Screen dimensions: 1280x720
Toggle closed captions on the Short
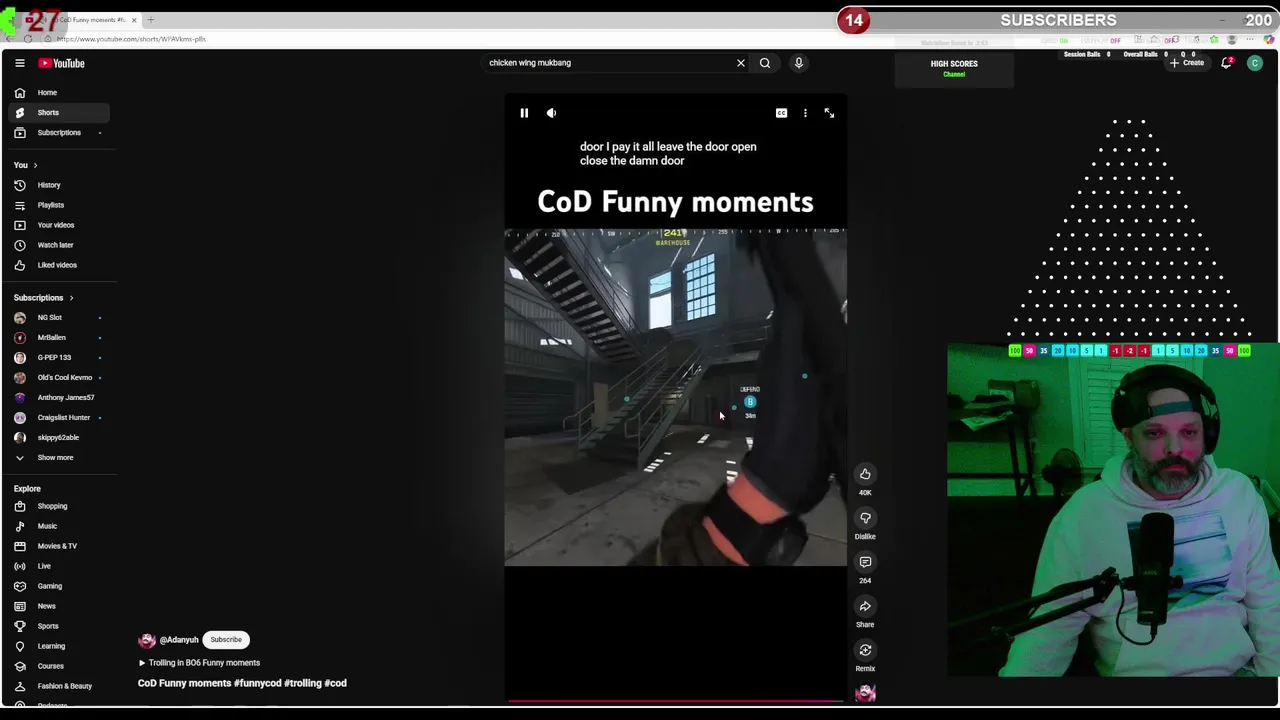click(781, 113)
